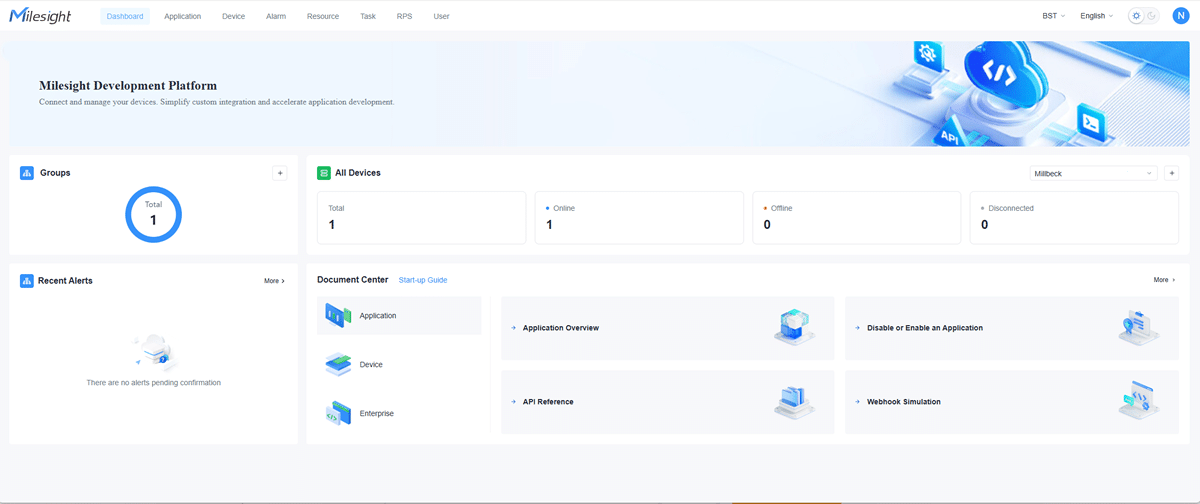Select Device document category

(399, 365)
